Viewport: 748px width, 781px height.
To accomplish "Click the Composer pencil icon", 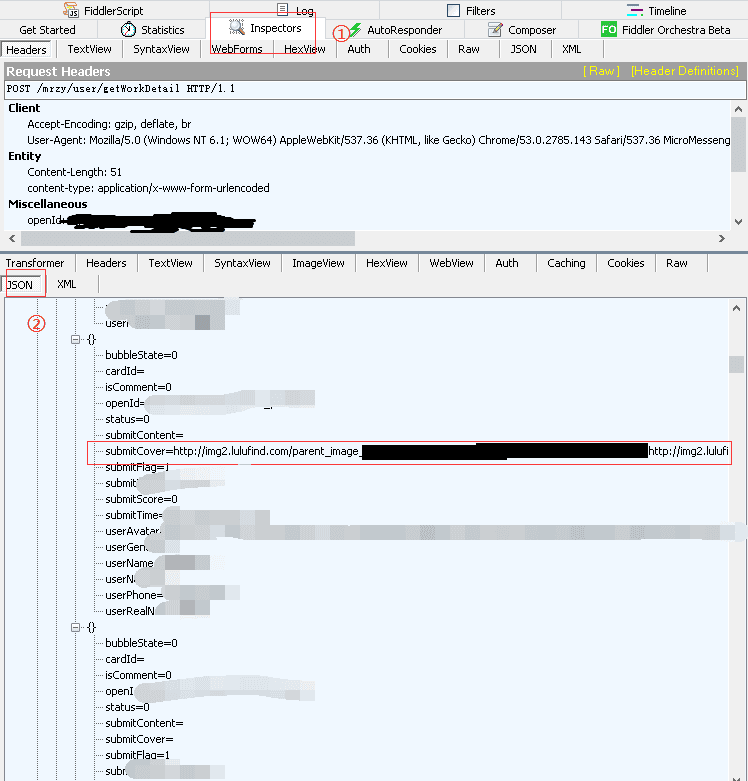I will (x=495, y=30).
